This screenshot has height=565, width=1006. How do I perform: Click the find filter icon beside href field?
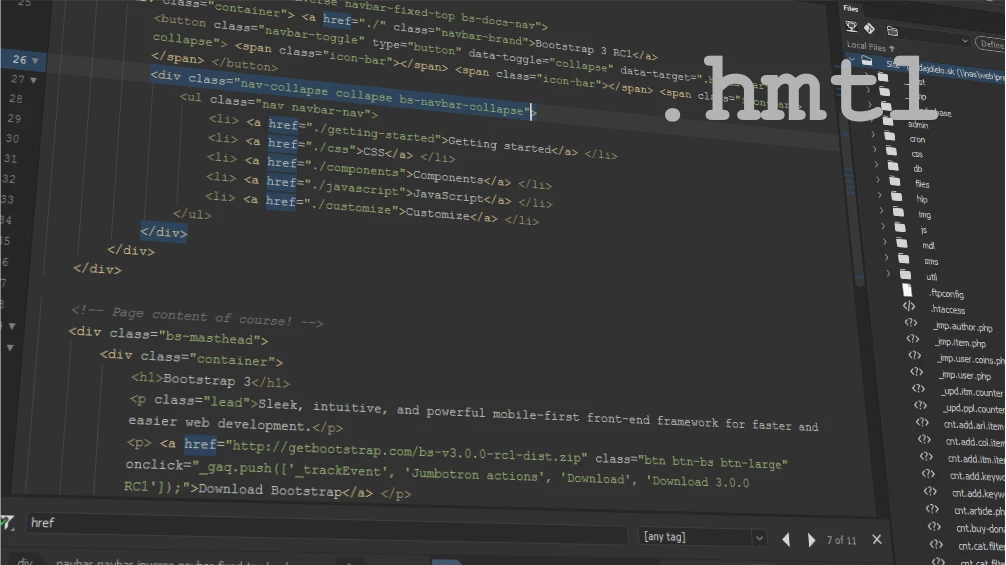(x=8, y=523)
